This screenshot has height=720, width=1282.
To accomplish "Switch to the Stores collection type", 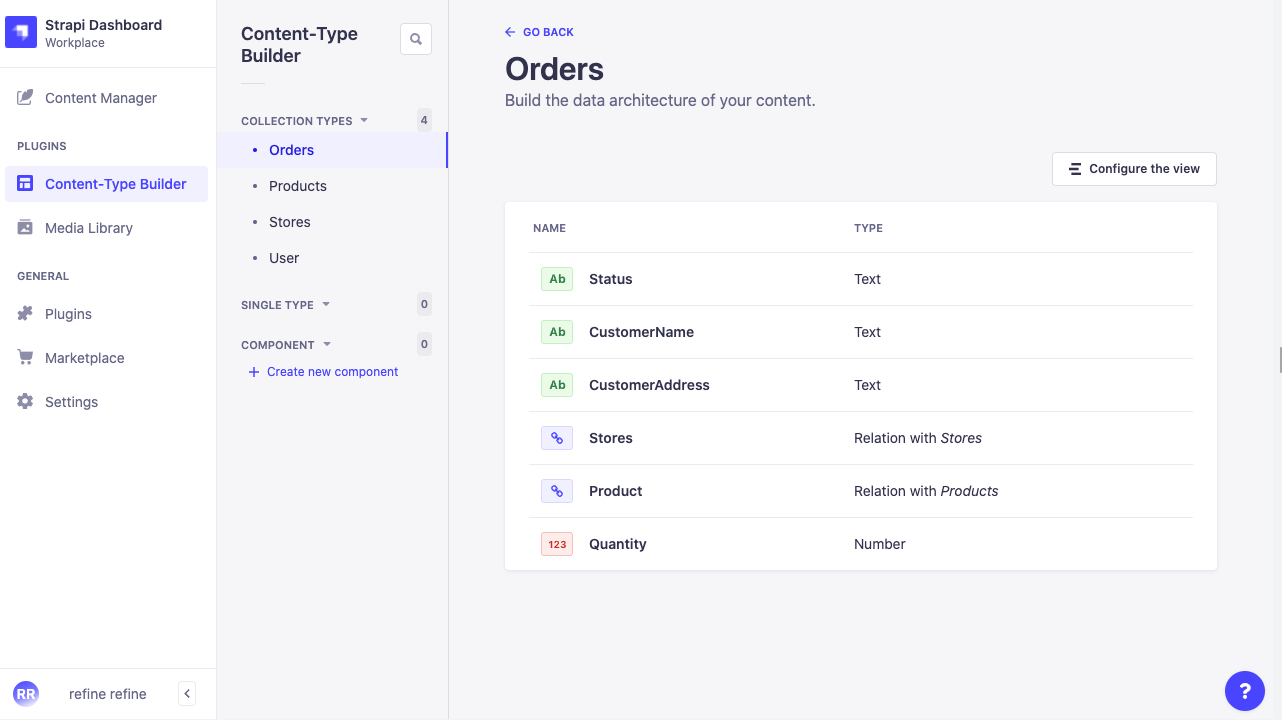I will [x=289, y=221].
